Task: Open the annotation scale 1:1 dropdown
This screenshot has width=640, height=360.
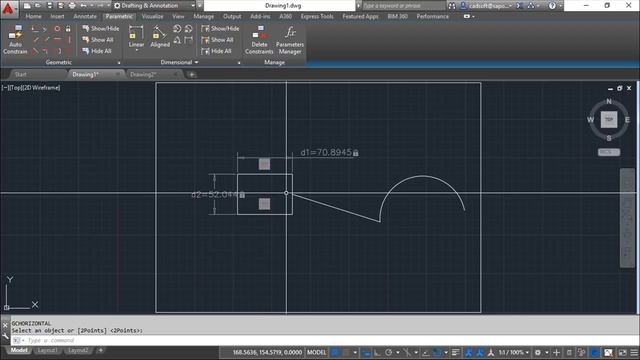Action: click(x=513, y=352)
